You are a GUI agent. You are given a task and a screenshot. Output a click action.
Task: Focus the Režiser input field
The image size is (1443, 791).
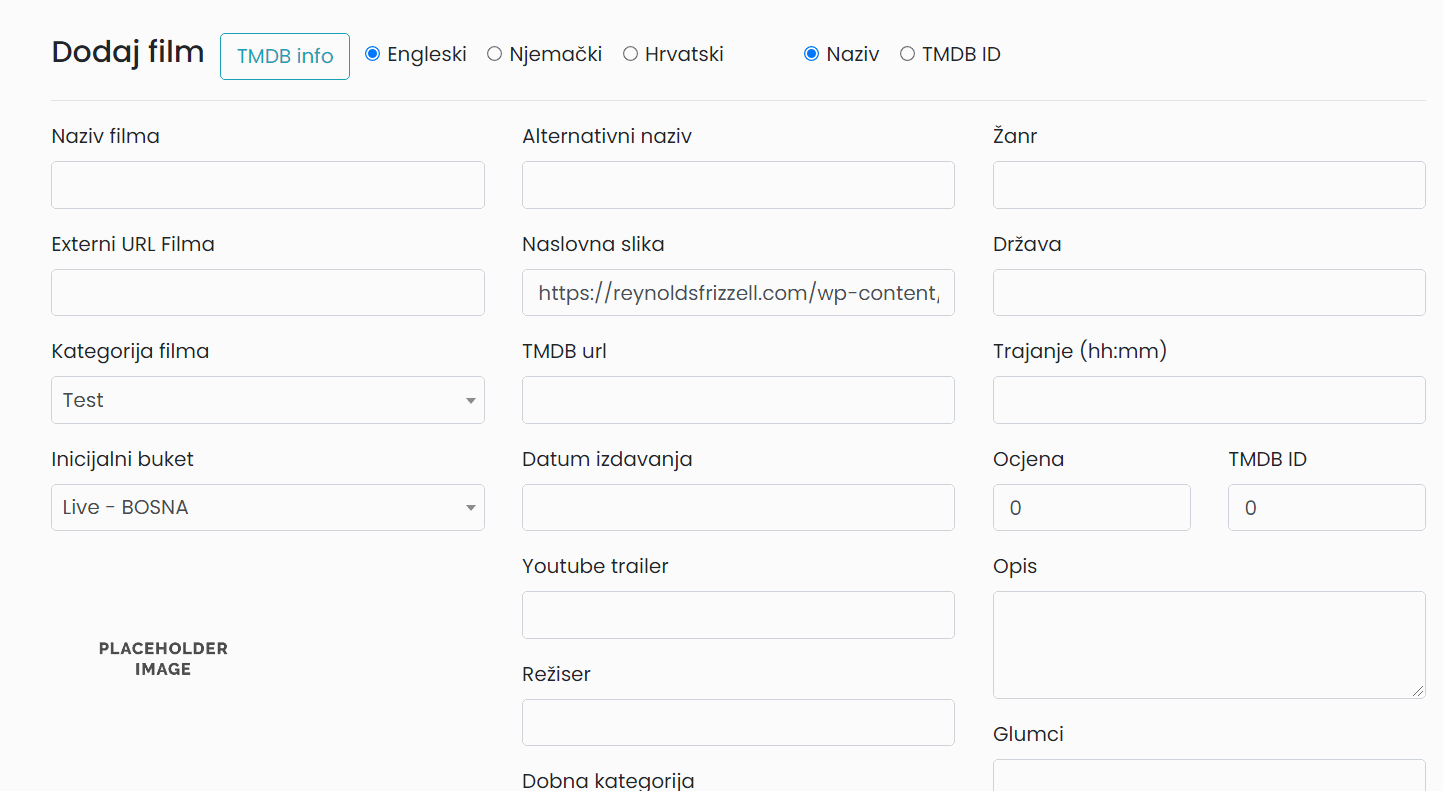[738, 722]
